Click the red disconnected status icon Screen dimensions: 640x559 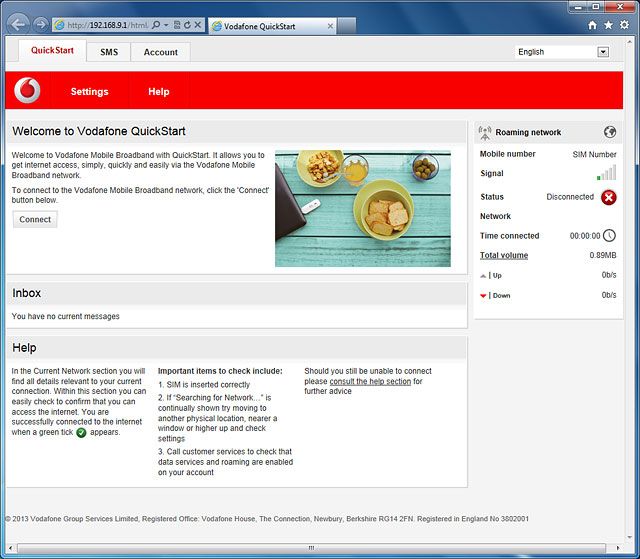tap(609, 197)
